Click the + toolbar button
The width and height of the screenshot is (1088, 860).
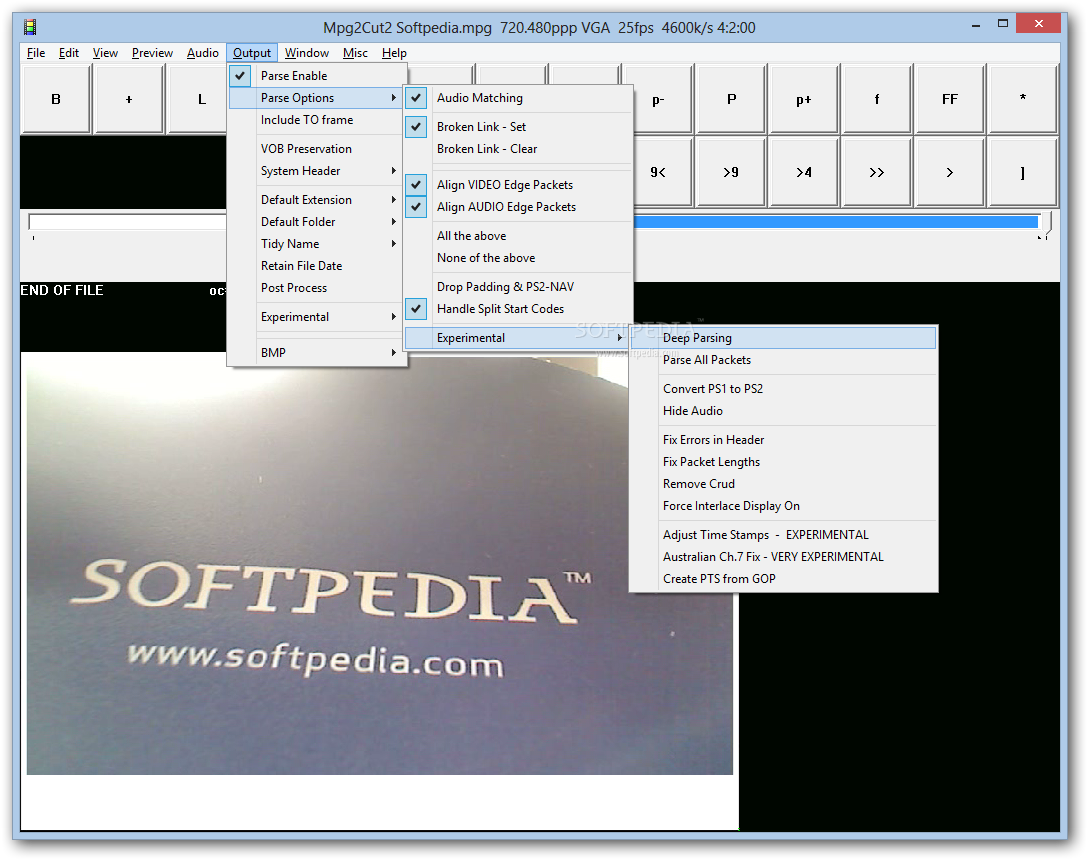pos(129,99)
